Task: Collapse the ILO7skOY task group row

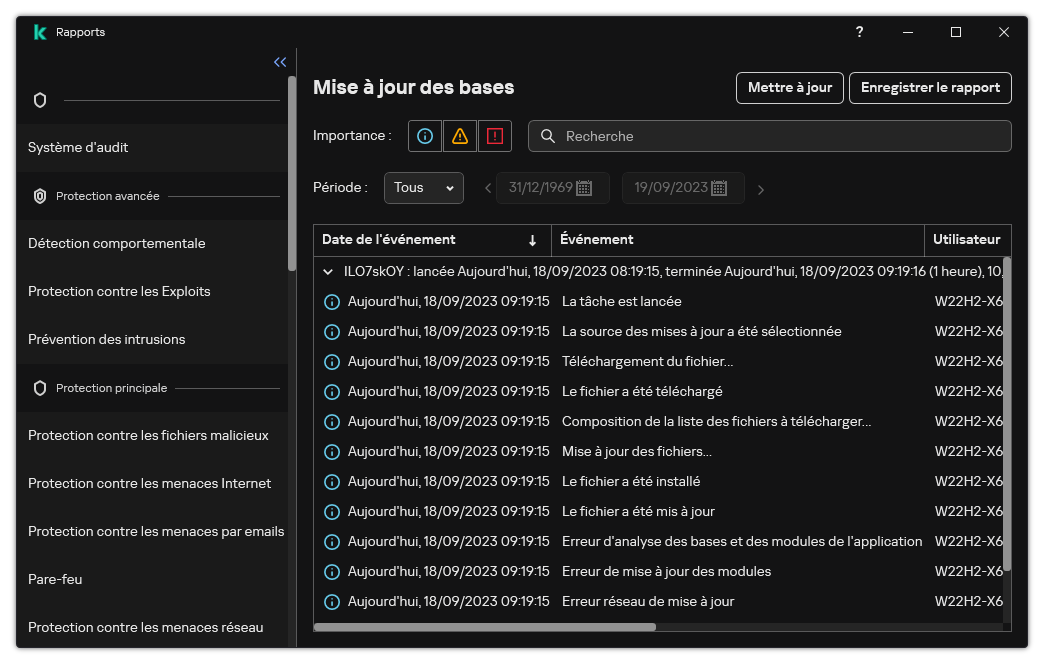Action: (x=328, y=271)
